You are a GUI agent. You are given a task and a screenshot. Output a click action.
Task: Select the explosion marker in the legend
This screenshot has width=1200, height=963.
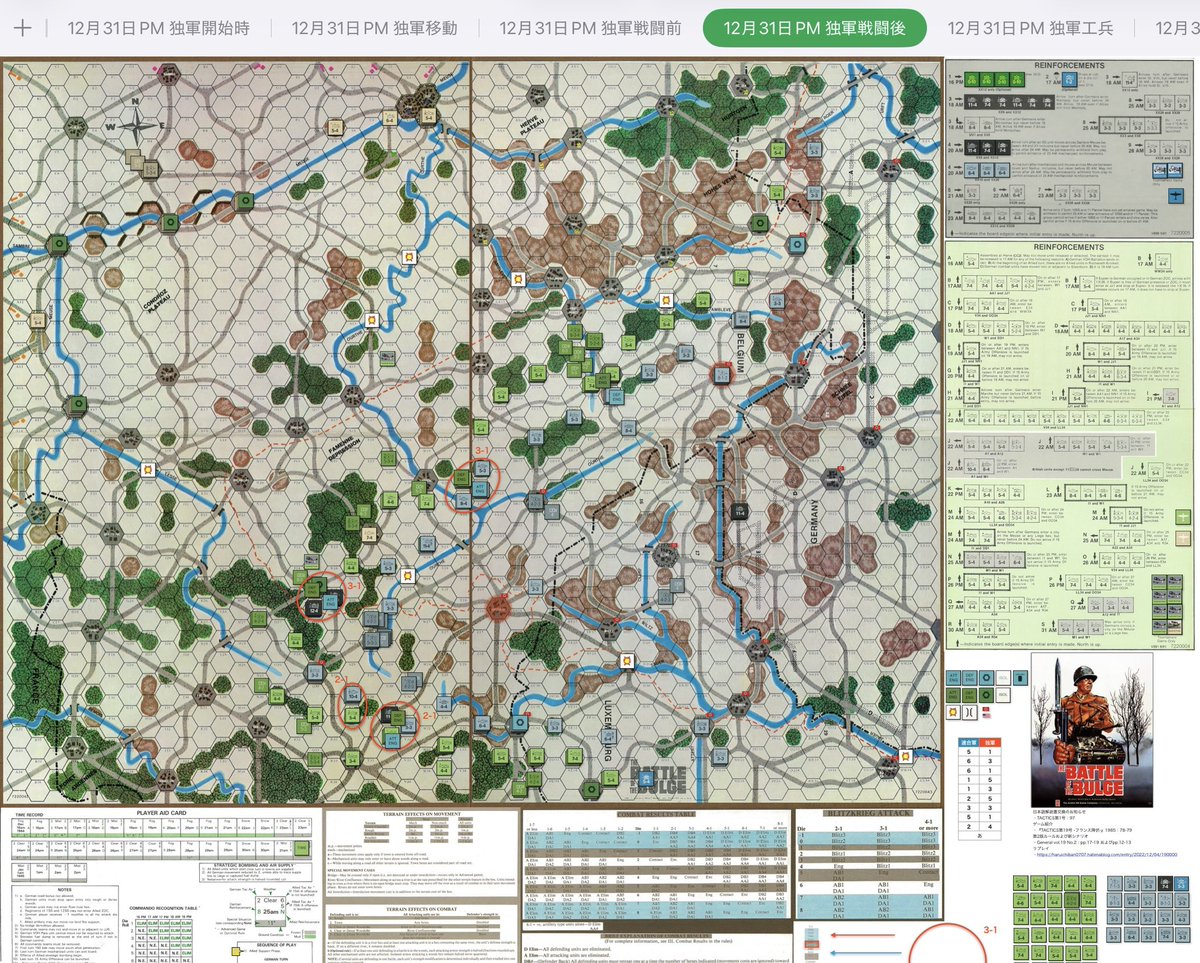click(953, 712)
